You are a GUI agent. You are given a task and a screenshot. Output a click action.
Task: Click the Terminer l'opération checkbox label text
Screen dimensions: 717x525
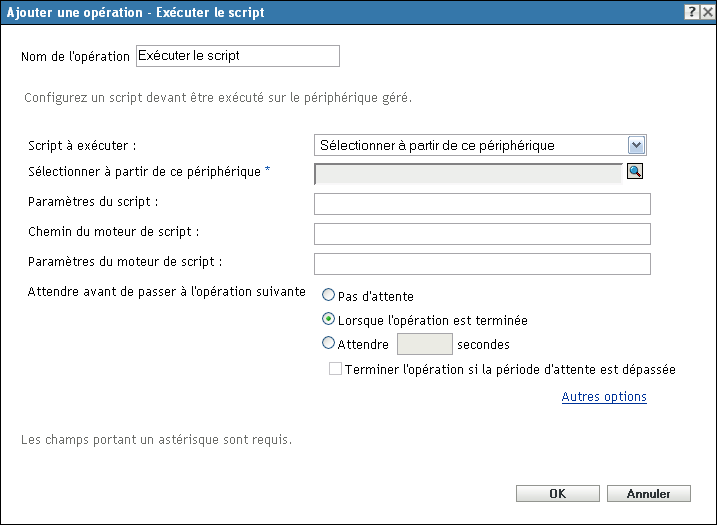510,370
